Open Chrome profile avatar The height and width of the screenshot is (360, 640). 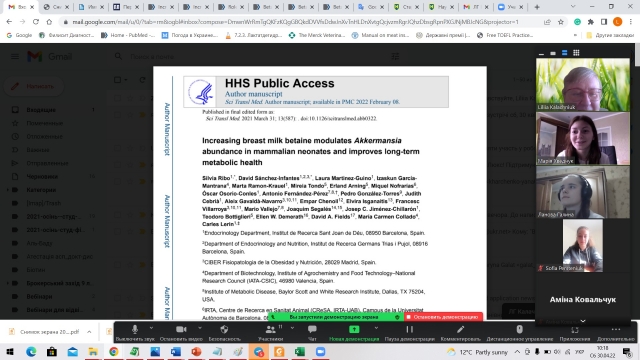pyautogui.click(x=618, y=22)
